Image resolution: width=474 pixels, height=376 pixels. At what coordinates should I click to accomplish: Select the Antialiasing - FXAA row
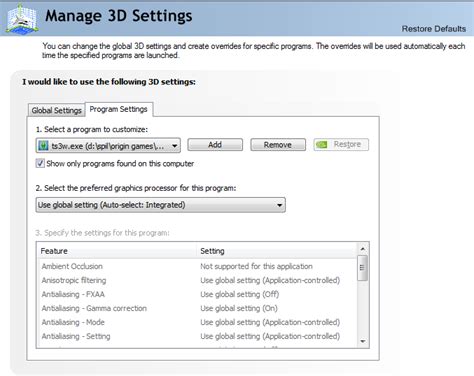(x=197, y=294)
